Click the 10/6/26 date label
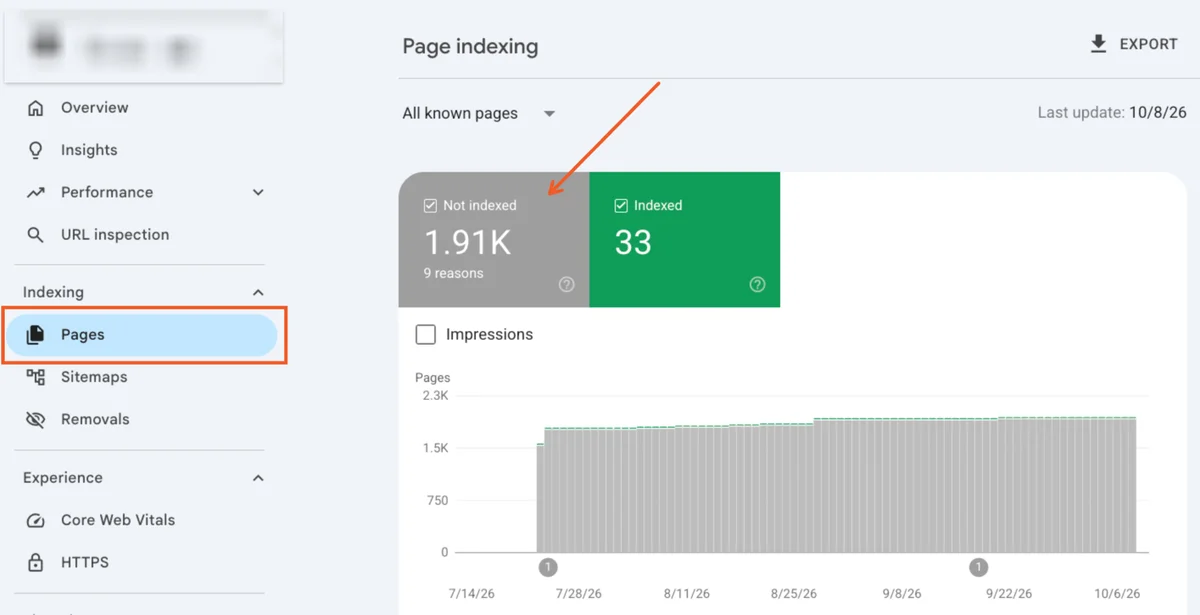The width and height of the screenshot is (1200, 615). coord(1116,594)
